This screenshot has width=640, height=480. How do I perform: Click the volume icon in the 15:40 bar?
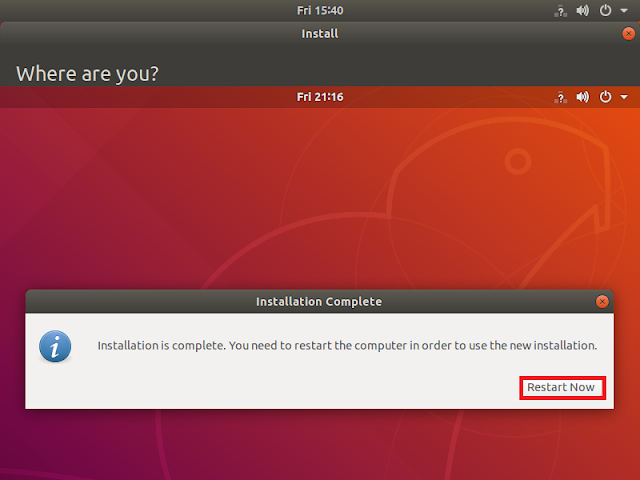point(583,10)
